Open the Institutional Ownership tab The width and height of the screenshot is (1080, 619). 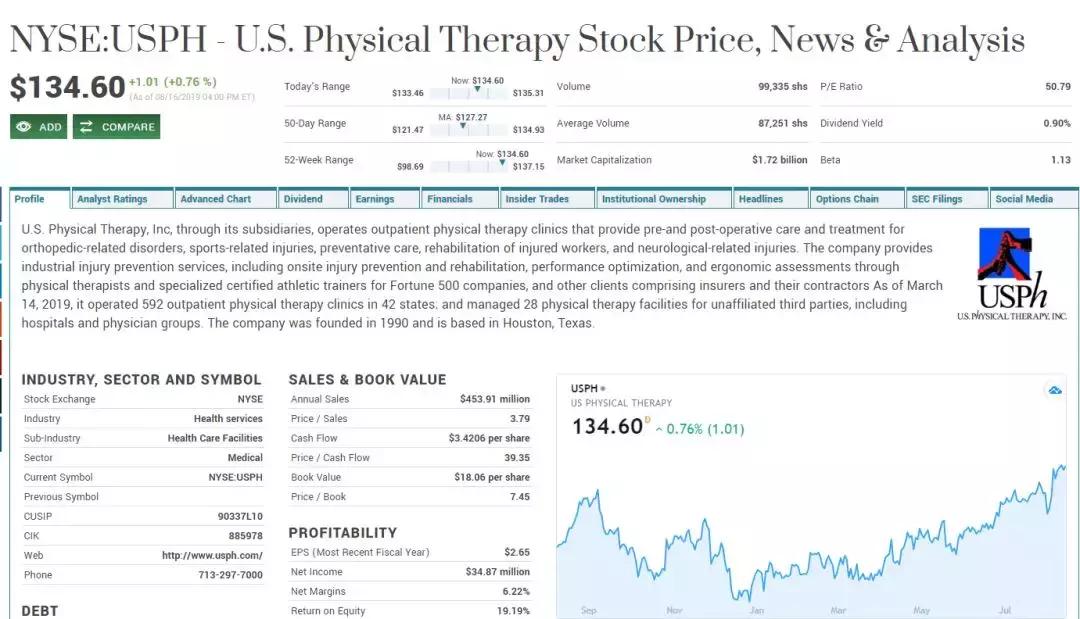[653, 199]
